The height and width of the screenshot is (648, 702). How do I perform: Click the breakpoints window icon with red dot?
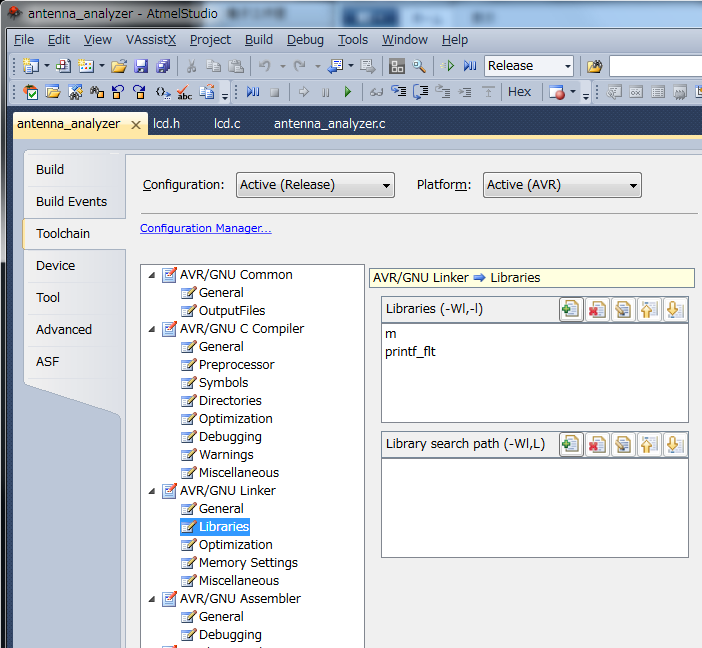[556, 92]
